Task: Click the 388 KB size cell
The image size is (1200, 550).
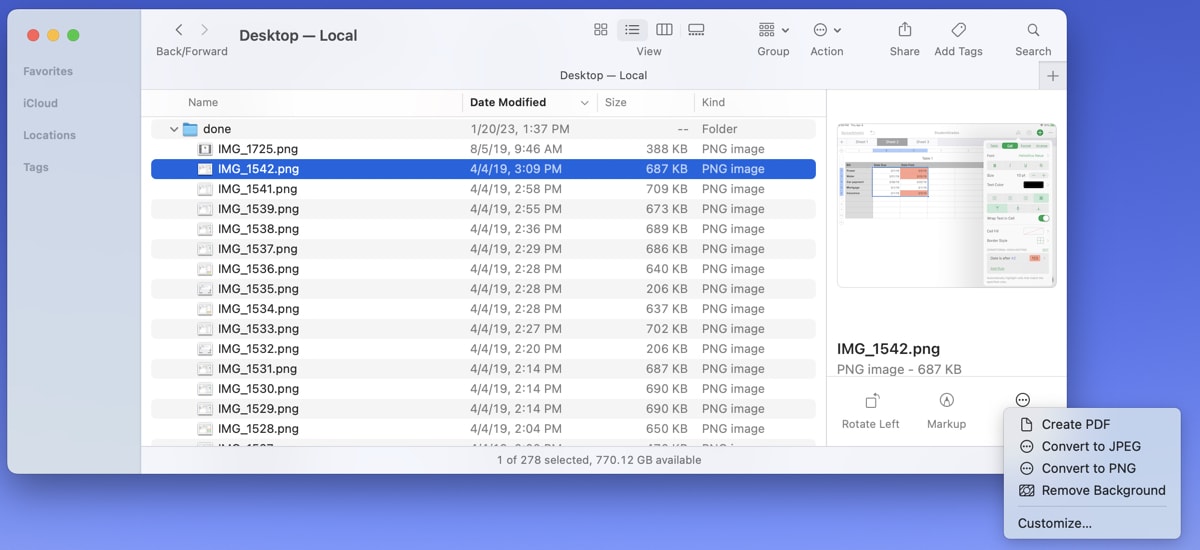Action: click(666, 149)
